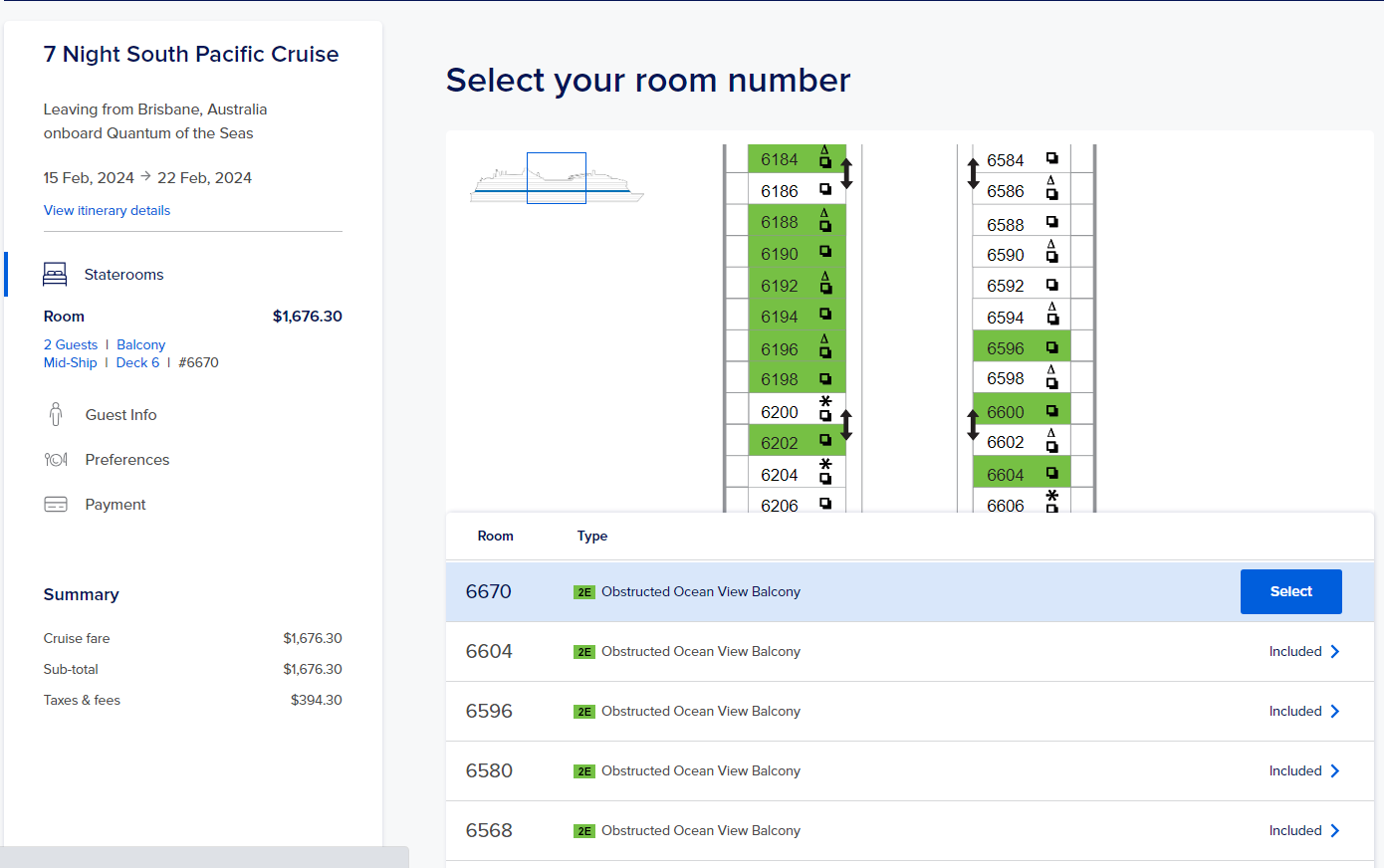The height and width of the screenshot is (868, 1384).
Task: Click the Payment credit card icon
Action: (56, 505)
